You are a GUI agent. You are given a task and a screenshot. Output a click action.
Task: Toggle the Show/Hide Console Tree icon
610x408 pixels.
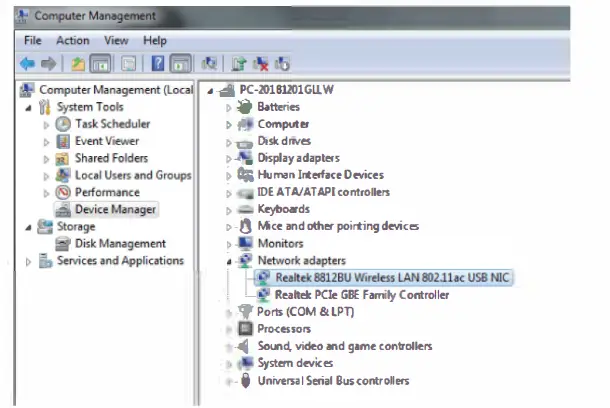[100, 63]
